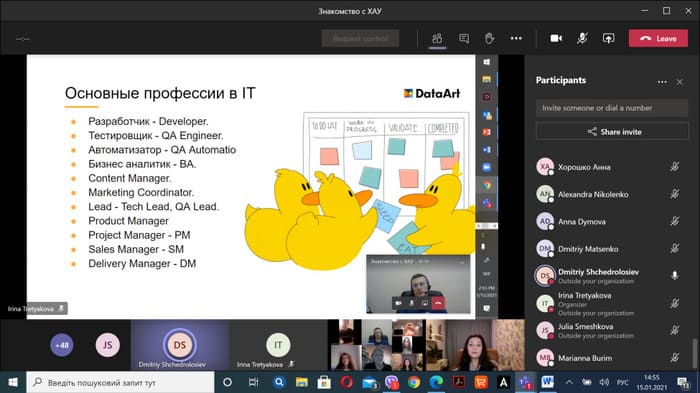Viewport: 700px width, 393px height.
Task: Click the invite someone input field
Action: [612, 108]
